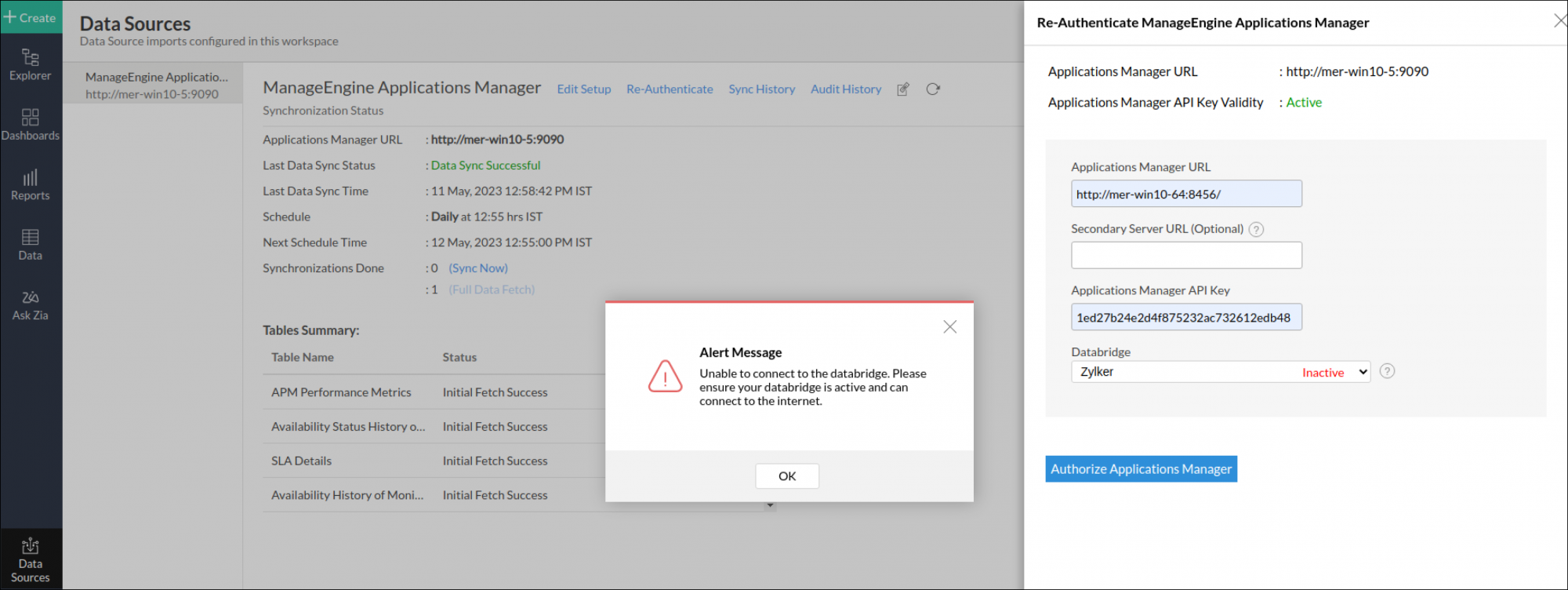Open the Edit Setup link

click(583, 89)
